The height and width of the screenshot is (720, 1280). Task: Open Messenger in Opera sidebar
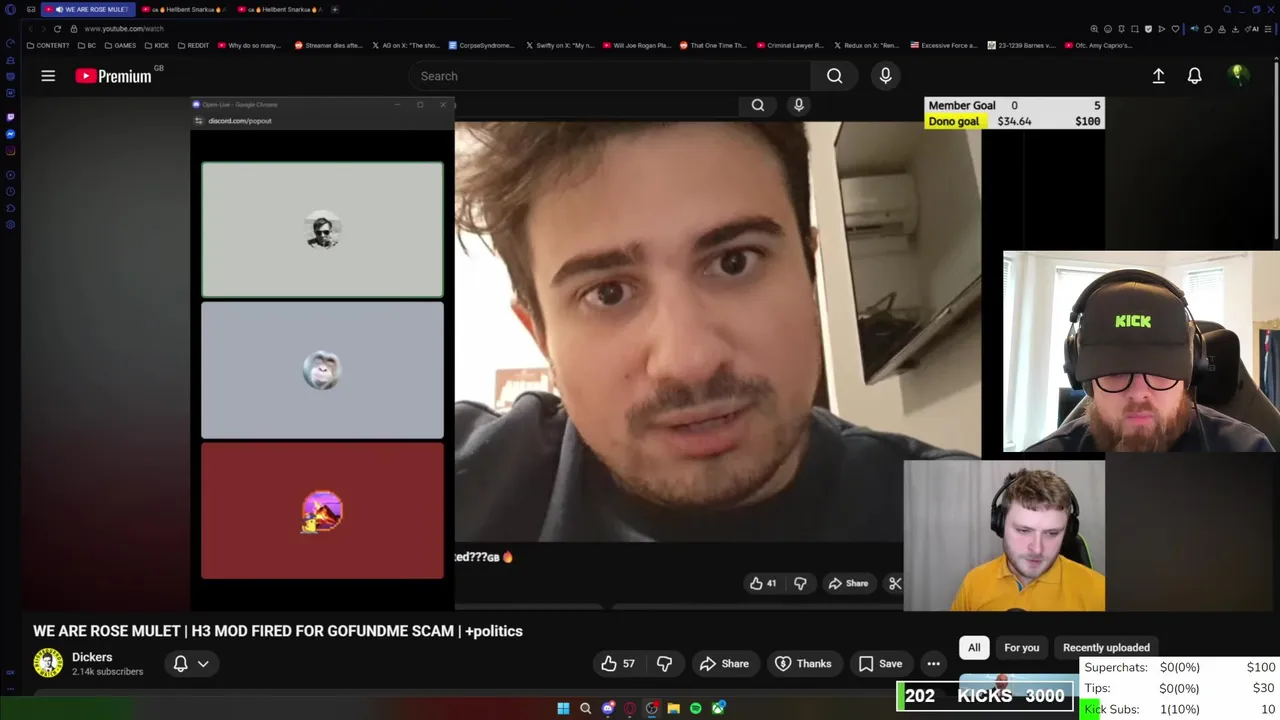click(10, 134)
